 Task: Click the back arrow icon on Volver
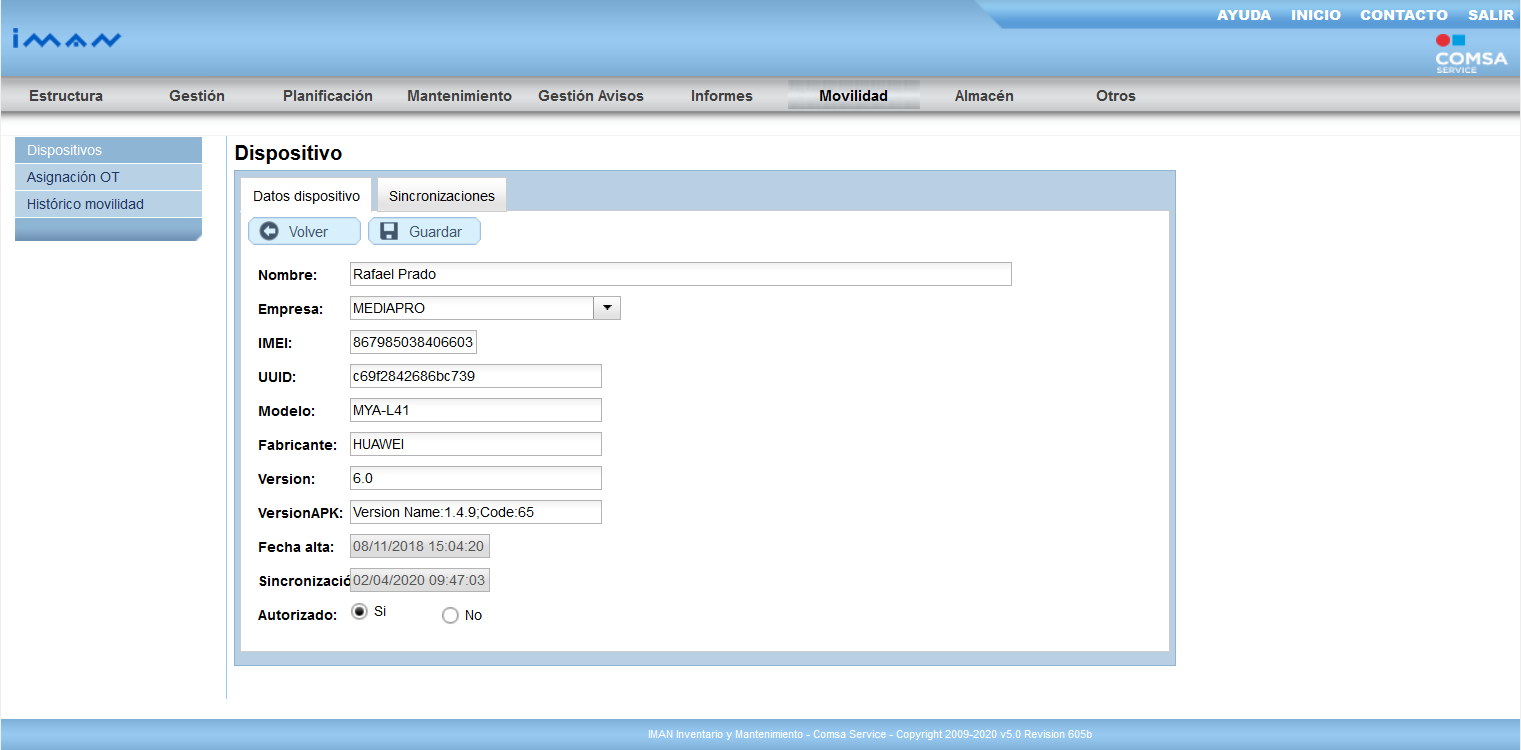[x=269, y=231]
